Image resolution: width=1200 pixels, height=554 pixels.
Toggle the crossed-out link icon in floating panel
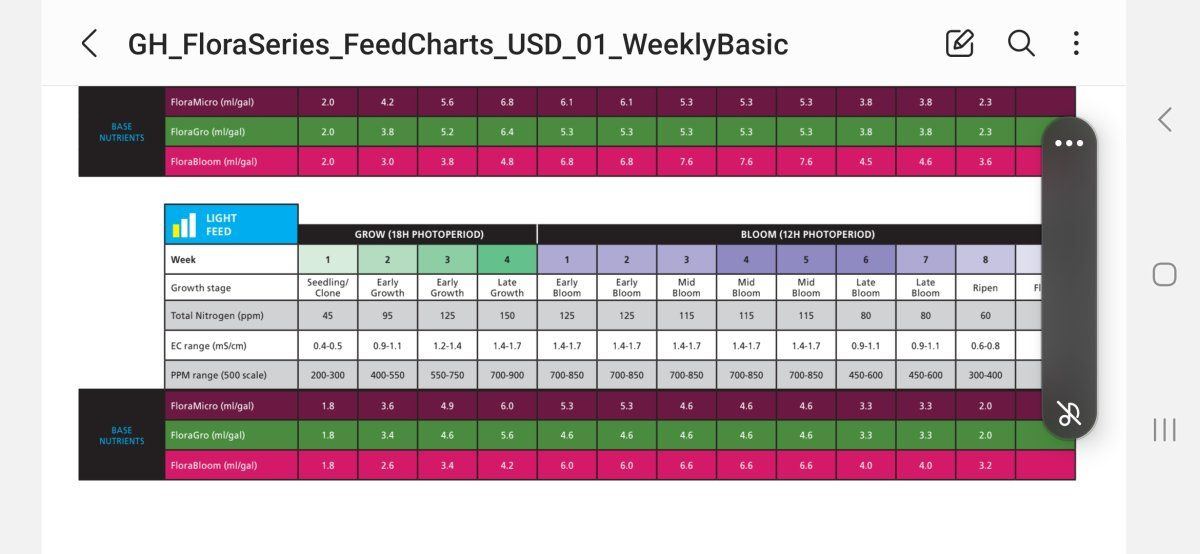pos(1069,413)
